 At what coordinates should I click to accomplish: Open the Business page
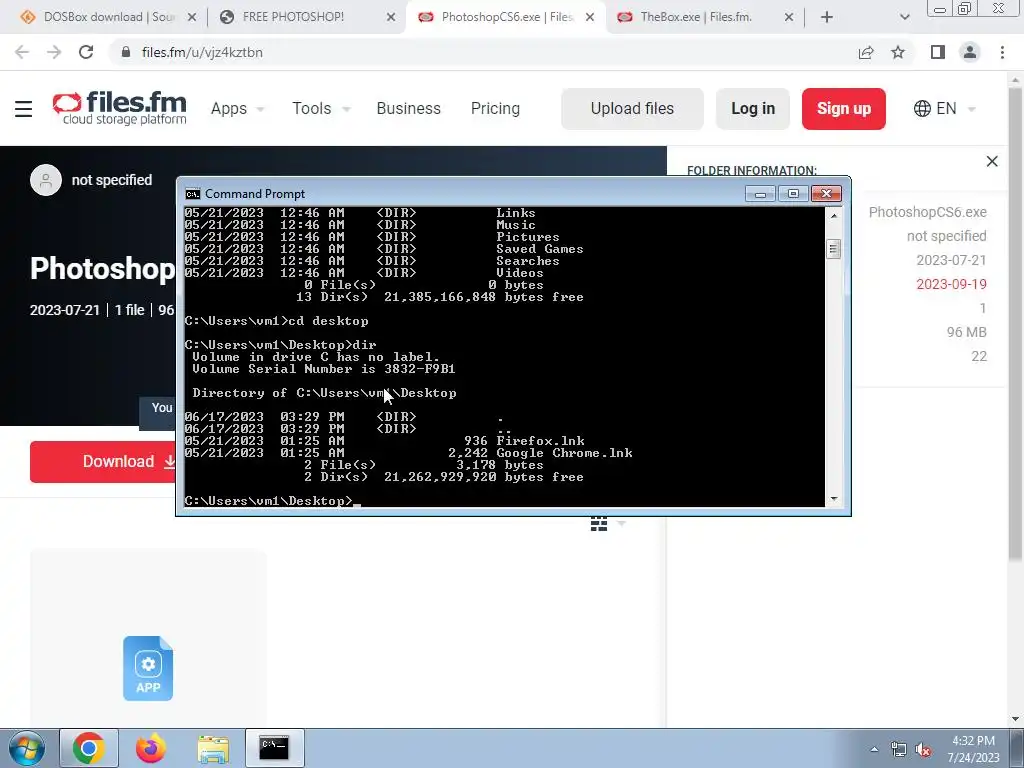point(409,108)
